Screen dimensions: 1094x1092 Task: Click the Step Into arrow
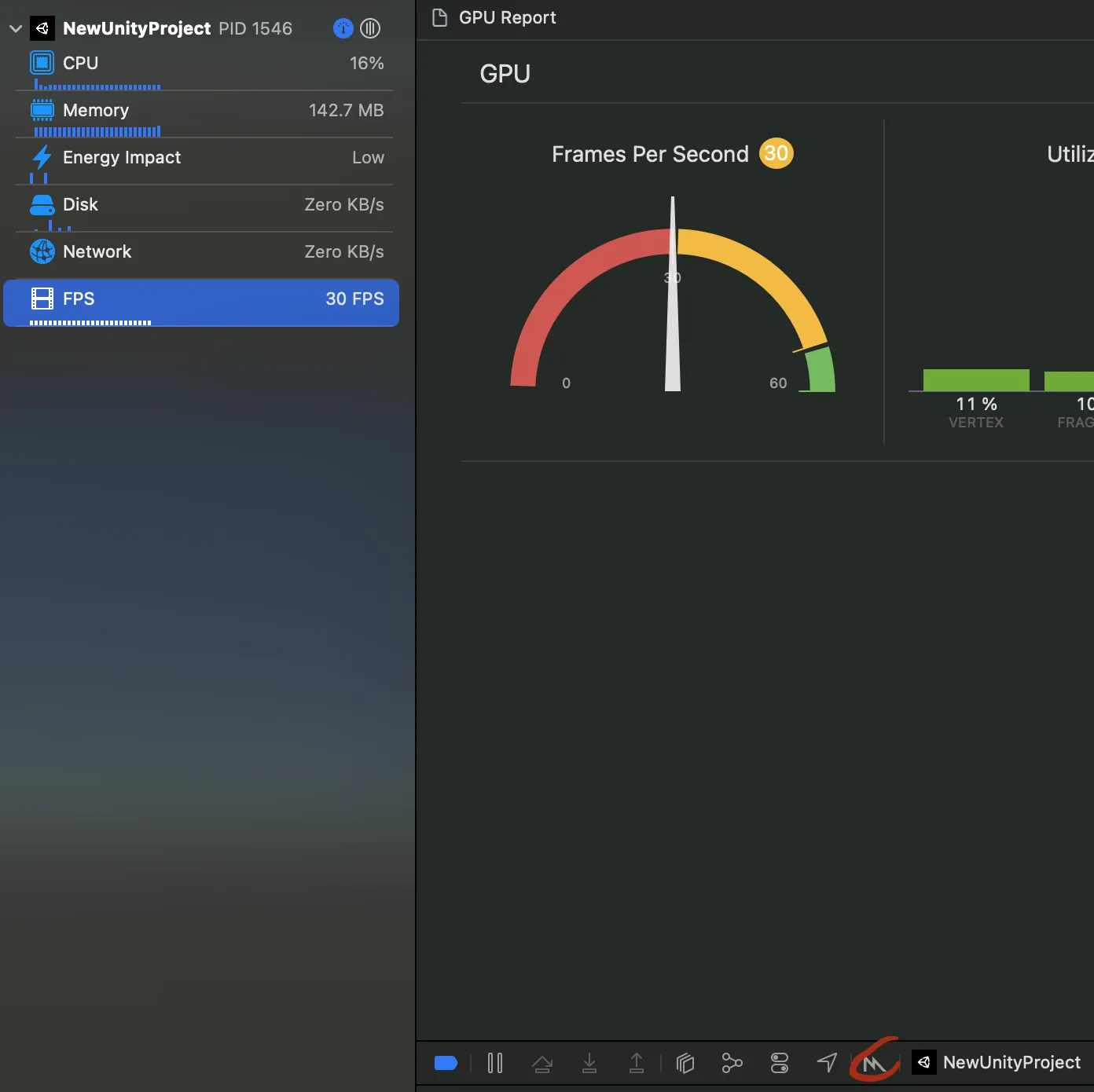tap(589, 1063)
